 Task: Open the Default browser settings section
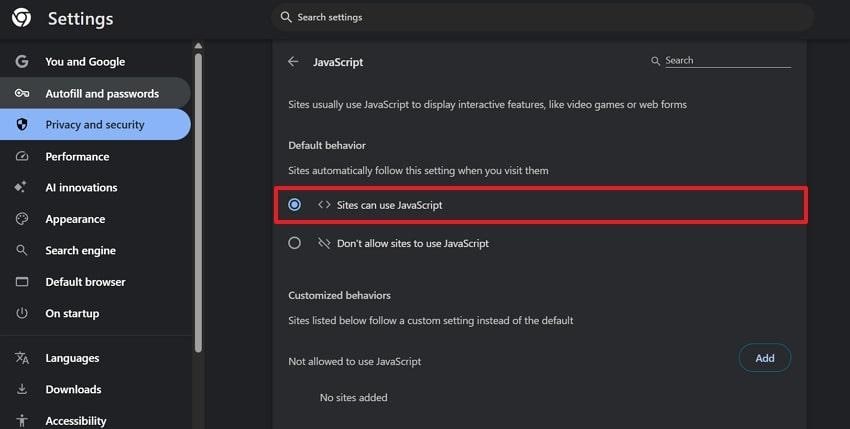[85, 282]
